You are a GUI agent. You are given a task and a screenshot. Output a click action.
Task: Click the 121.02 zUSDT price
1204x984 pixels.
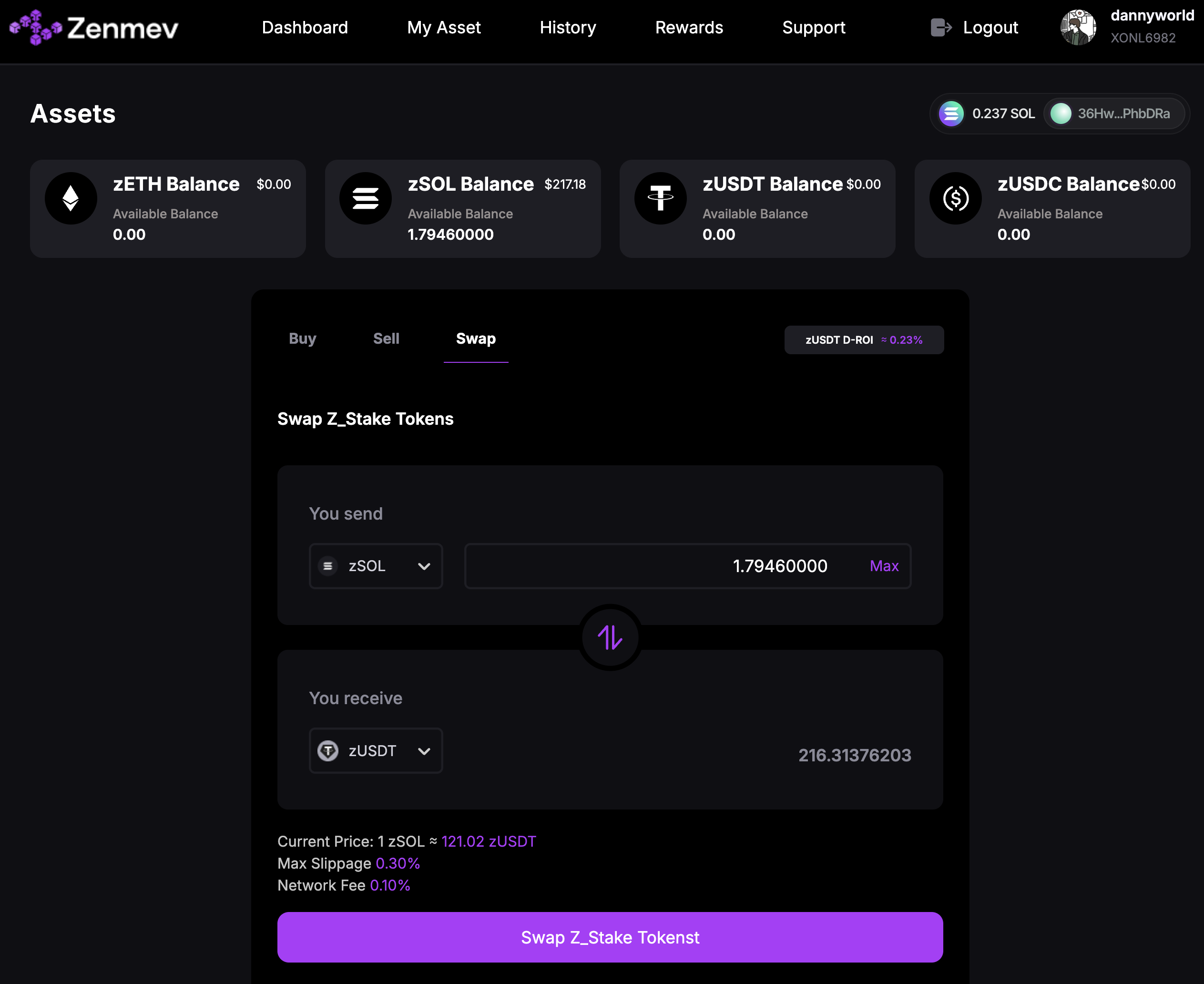(x=489, y=841)
